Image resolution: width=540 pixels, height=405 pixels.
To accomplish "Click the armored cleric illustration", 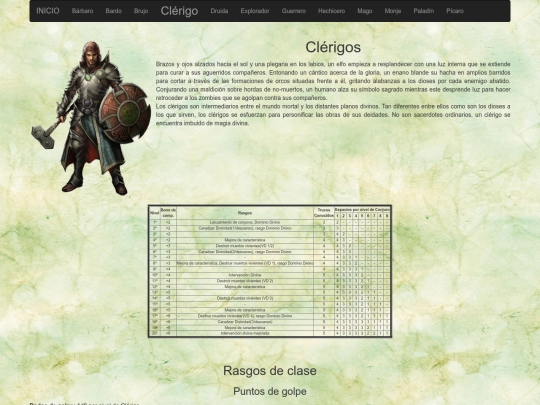I will coord(91,118).
